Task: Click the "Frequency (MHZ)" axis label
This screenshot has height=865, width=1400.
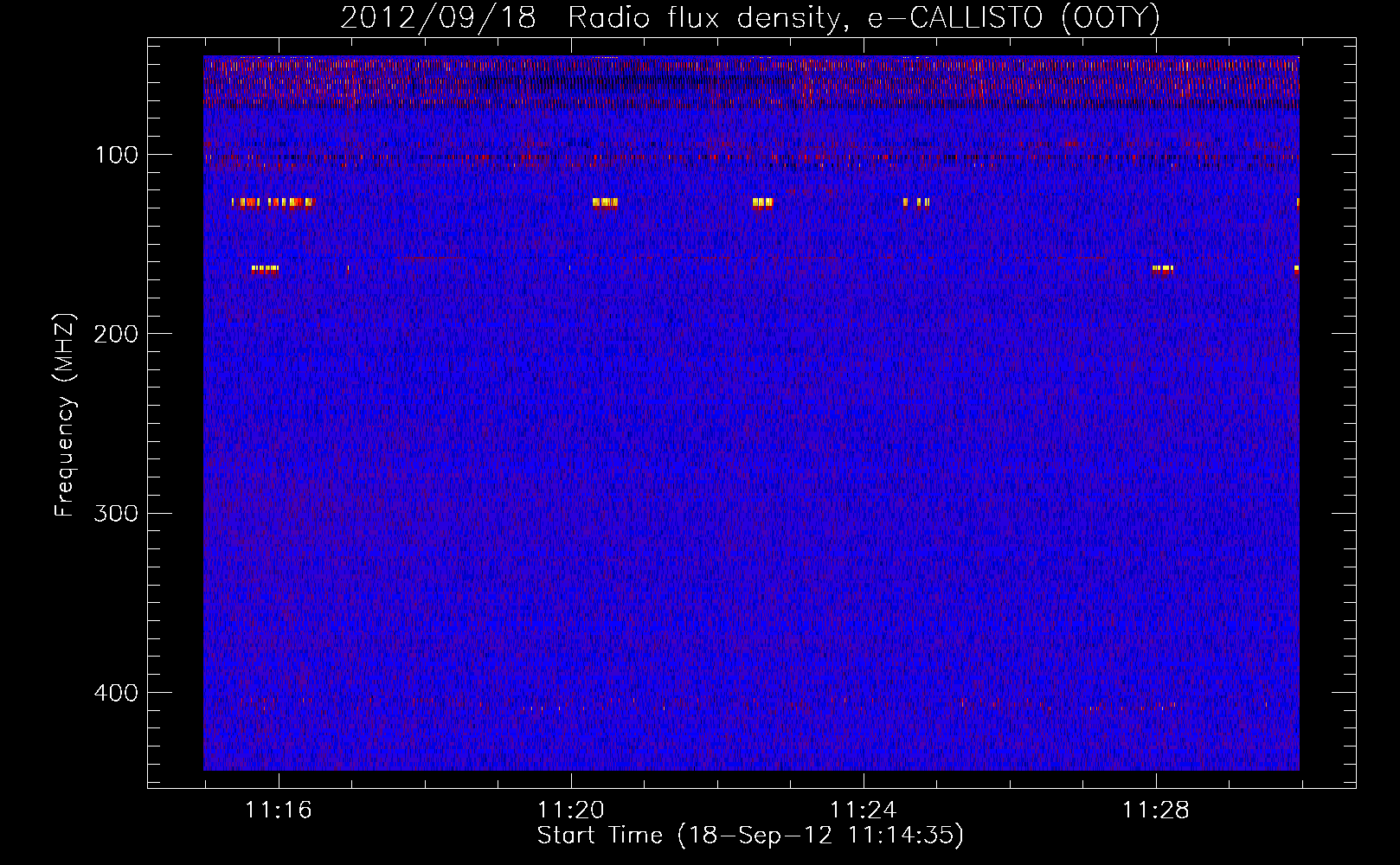Action: coord(65,415)
